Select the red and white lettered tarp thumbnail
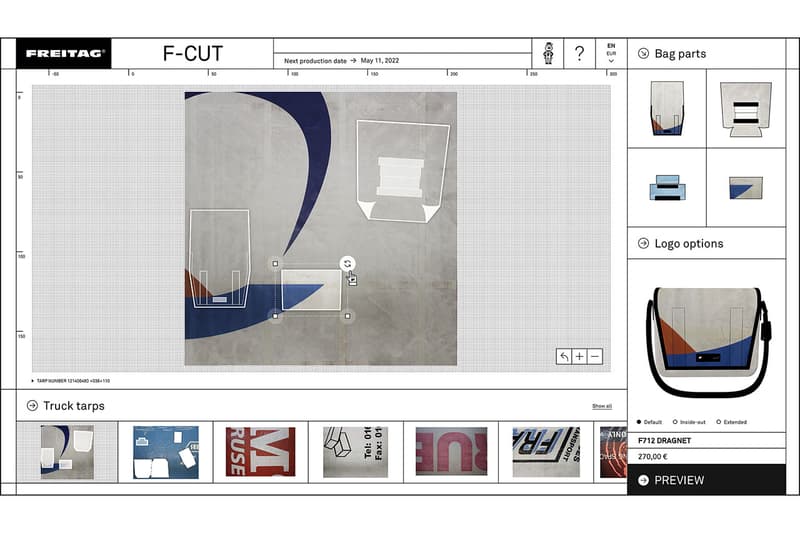 260,452
